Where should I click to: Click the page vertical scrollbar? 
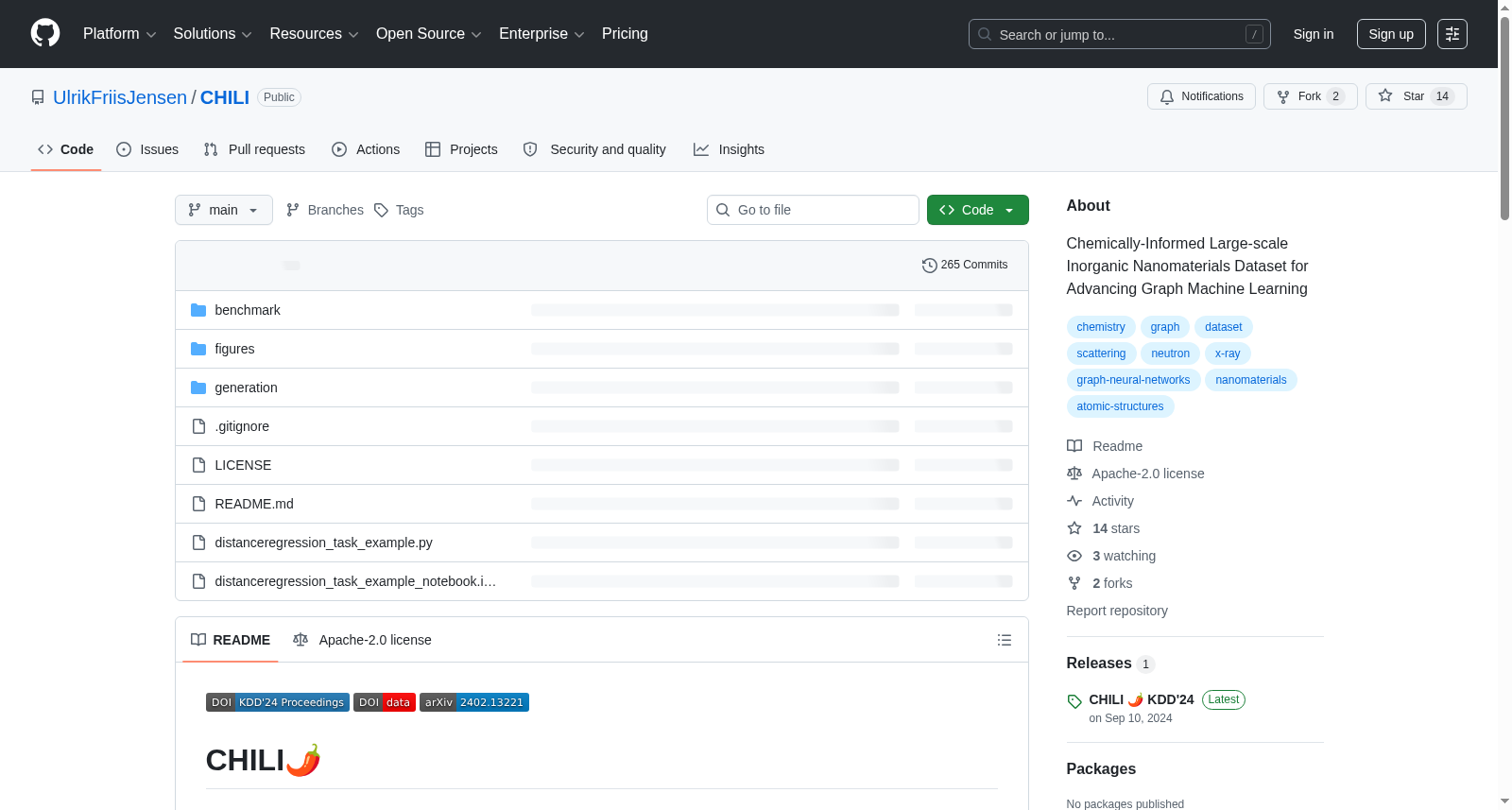[1504, 405]
